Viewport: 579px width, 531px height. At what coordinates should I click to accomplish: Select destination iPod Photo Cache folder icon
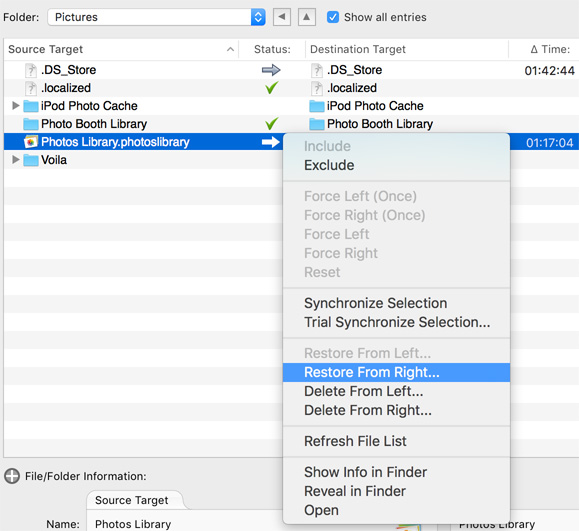[316, 106]
